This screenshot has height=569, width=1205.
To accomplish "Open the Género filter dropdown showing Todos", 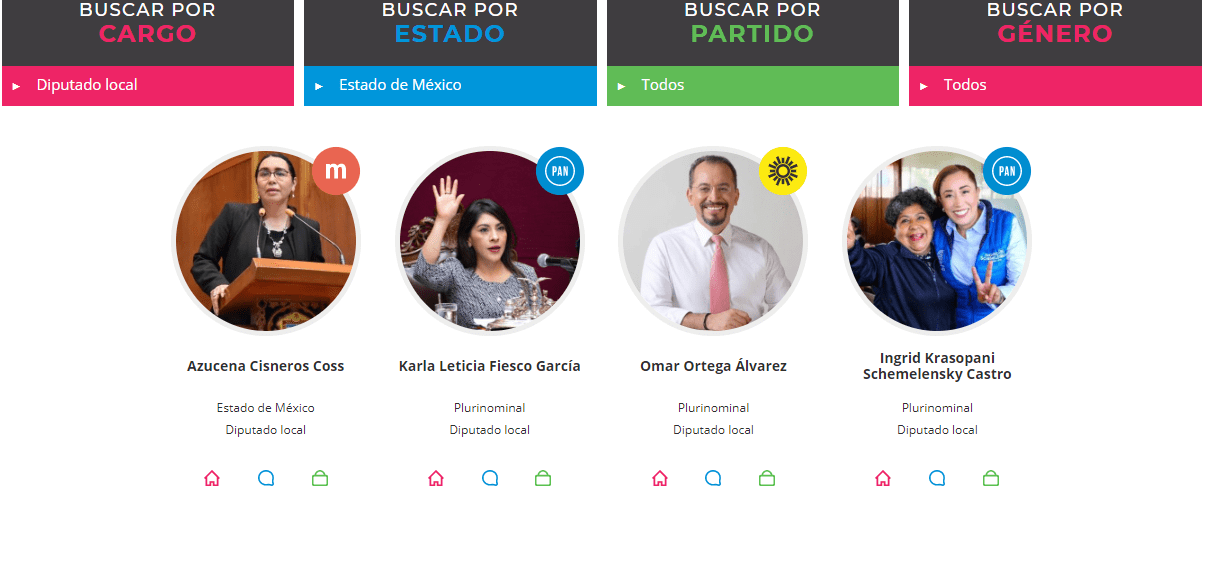I will (1055, 86).
